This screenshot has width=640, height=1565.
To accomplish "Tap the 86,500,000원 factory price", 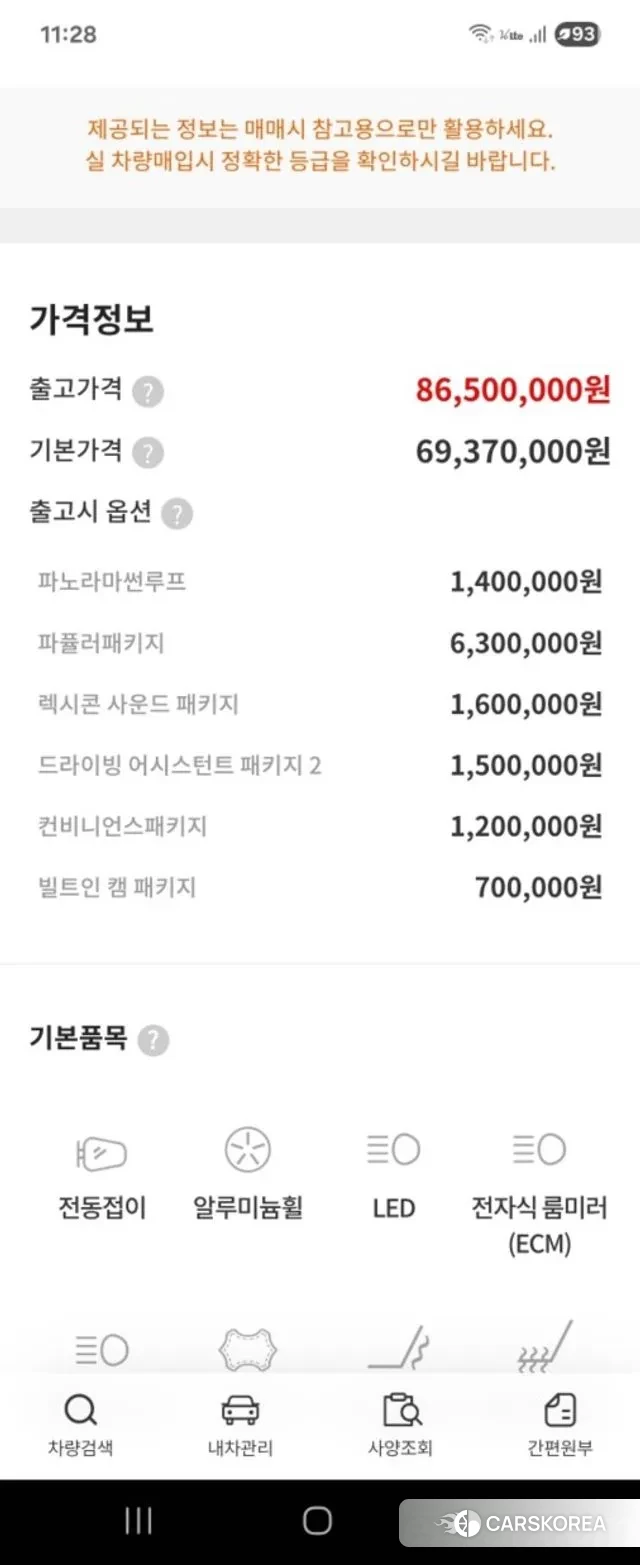I will pyautogui.click(x=513, y=390).
